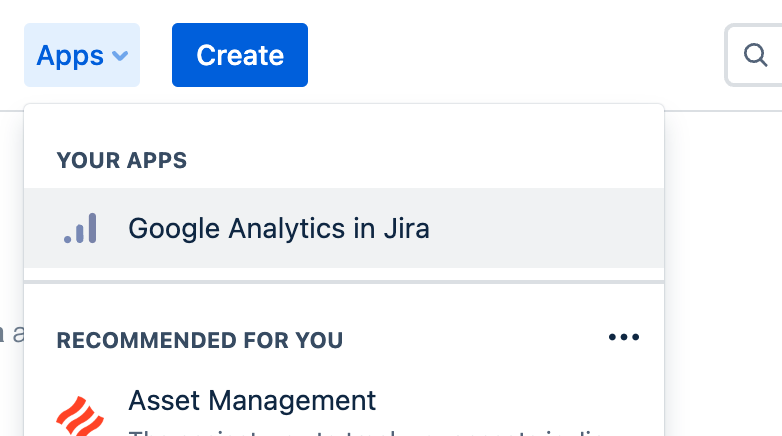Click the Recommended For You heading
Image resolution: width=782 pixels, height=436 pixels.
pyautogui.click(x=200, y=340)
